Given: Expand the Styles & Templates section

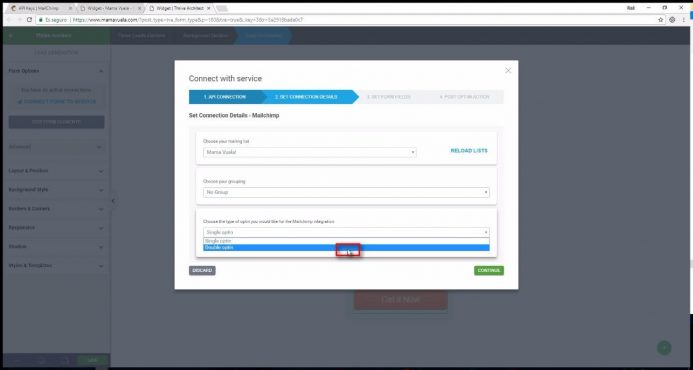Looking at the screenshot, I should click(56, 266).
